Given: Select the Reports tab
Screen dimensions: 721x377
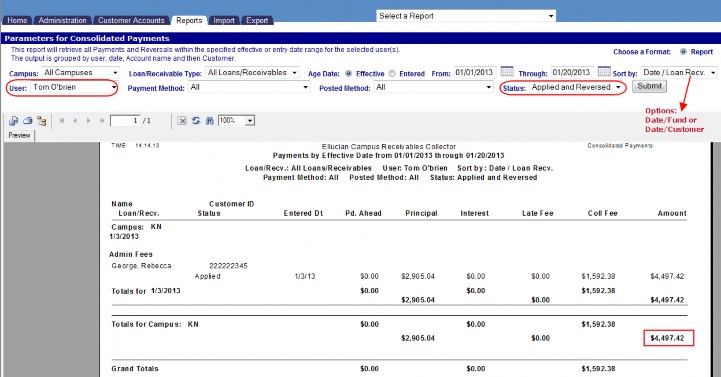Looking at the screenshot, I should [x=189, y=20].
